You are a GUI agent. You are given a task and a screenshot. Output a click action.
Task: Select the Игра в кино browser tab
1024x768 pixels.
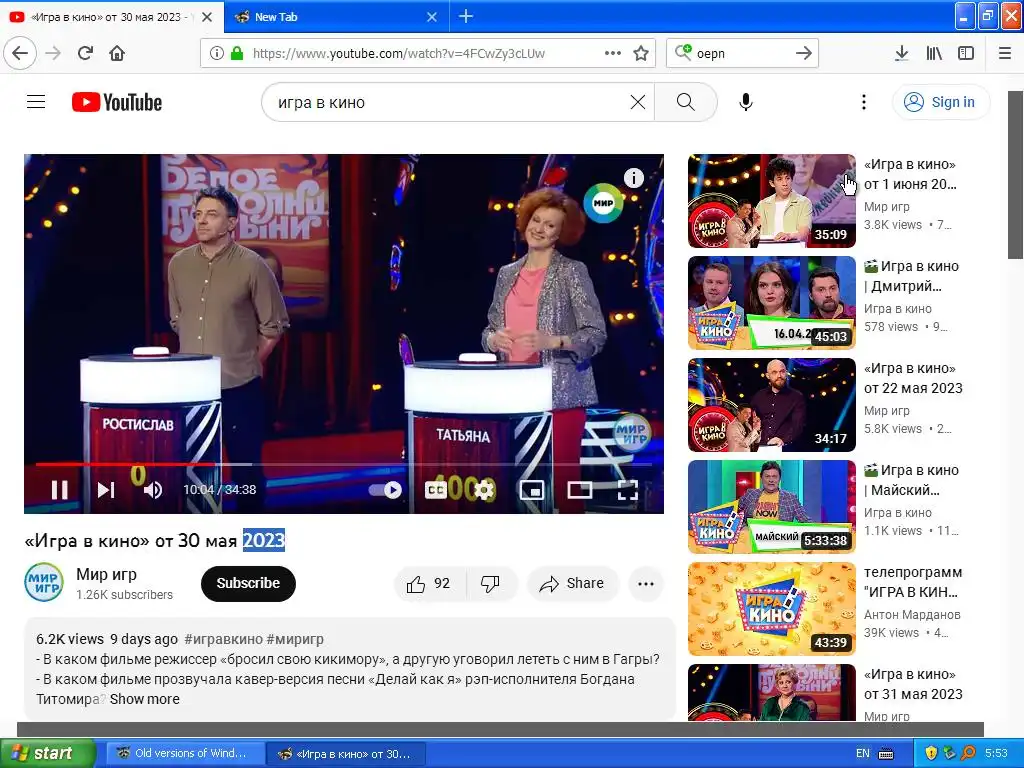[x=112, y=17]
